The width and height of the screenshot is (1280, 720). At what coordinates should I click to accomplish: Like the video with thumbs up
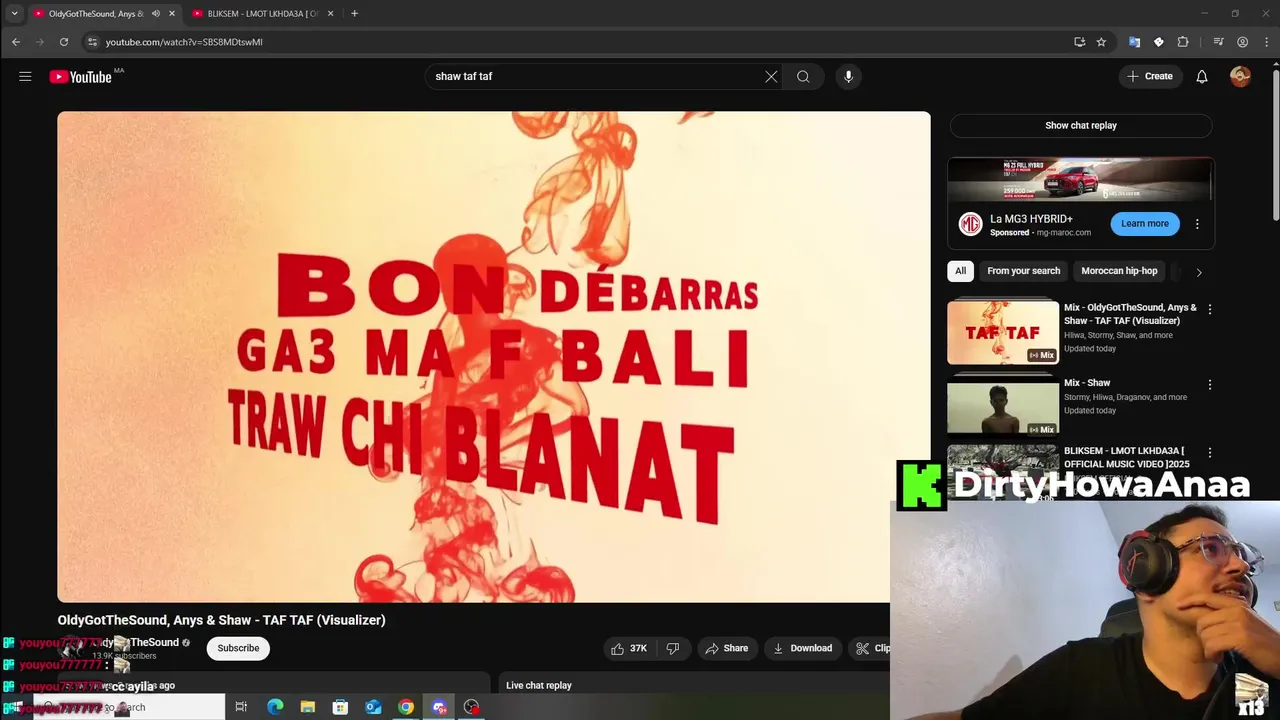[629, 648]
